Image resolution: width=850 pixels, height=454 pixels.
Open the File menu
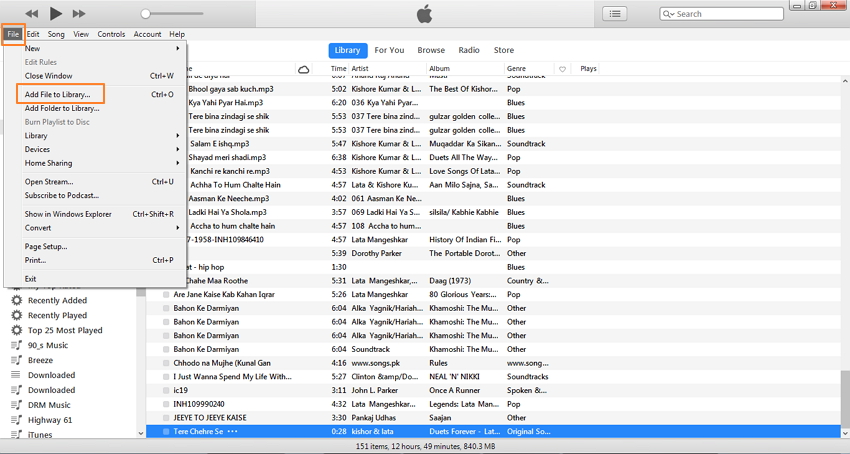[x=13, y=34]
